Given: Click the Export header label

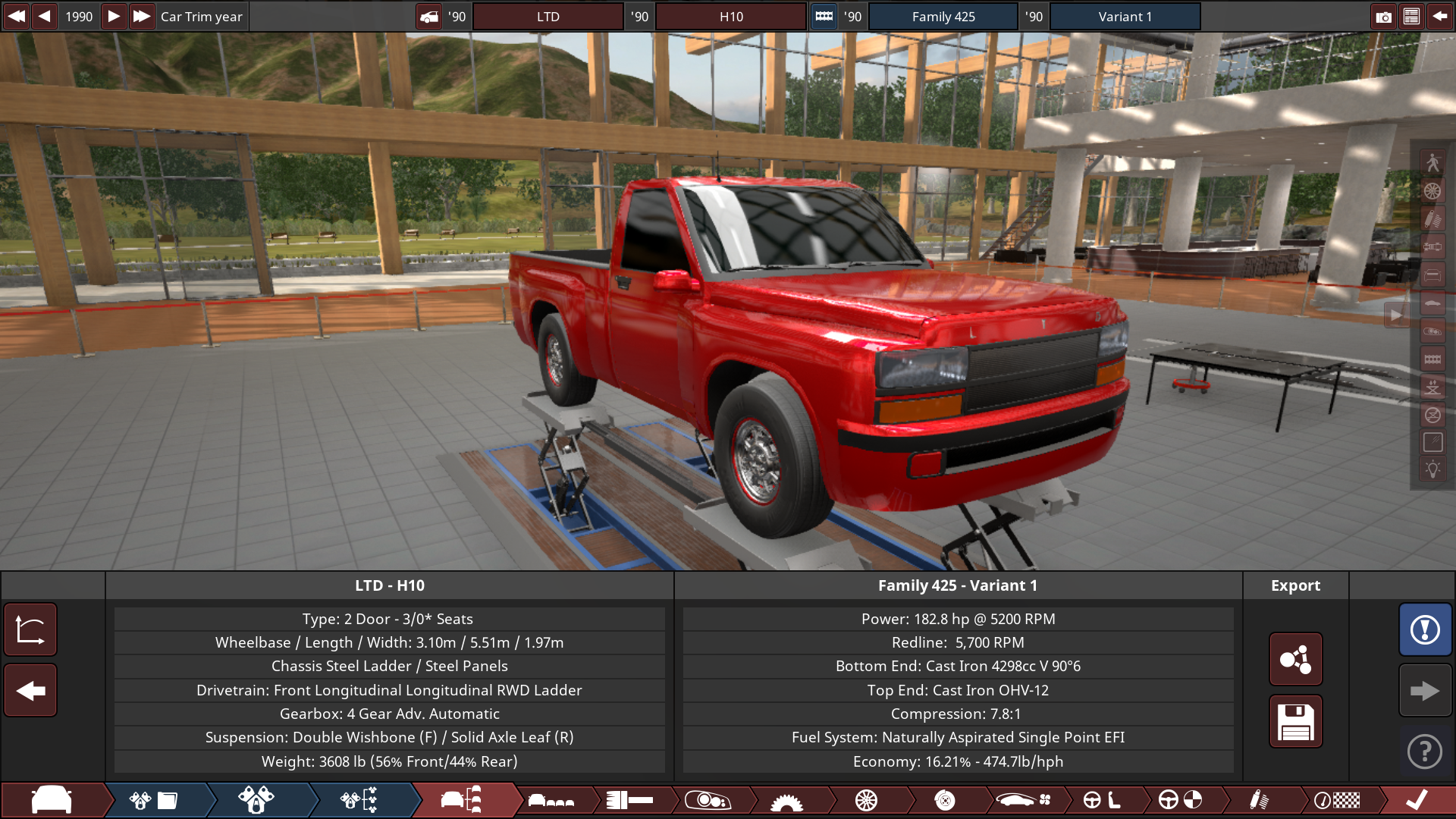Looking at the screenshot, I should (x=1295, y=585).
